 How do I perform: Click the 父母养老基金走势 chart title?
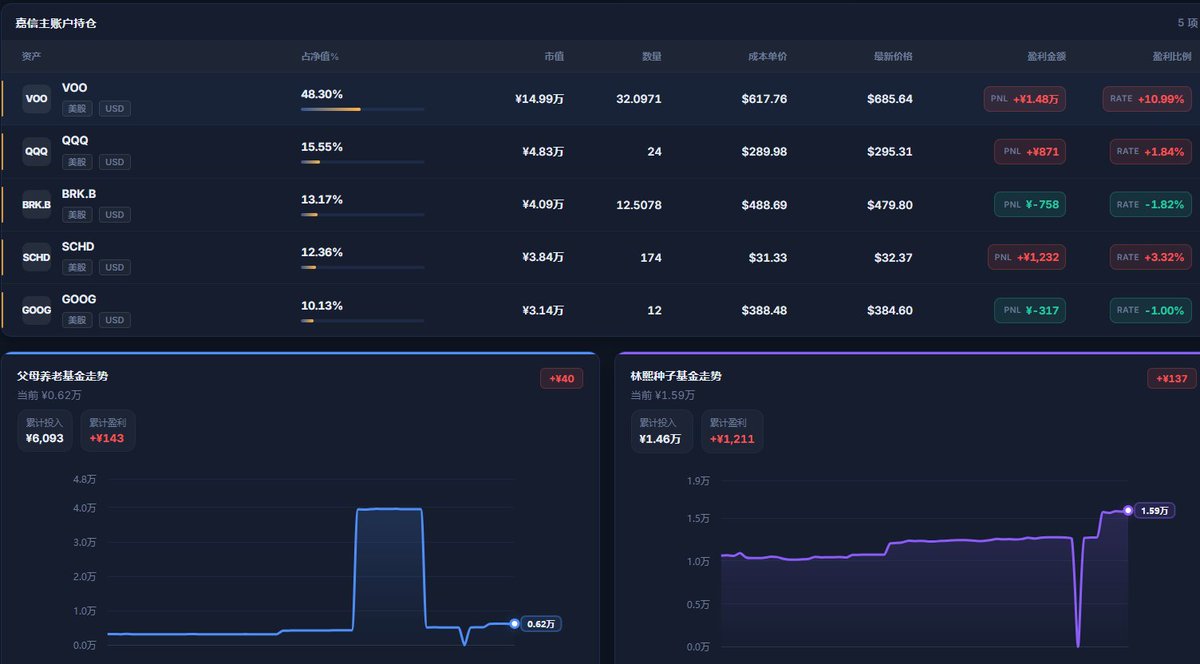(x=62, y=377)
